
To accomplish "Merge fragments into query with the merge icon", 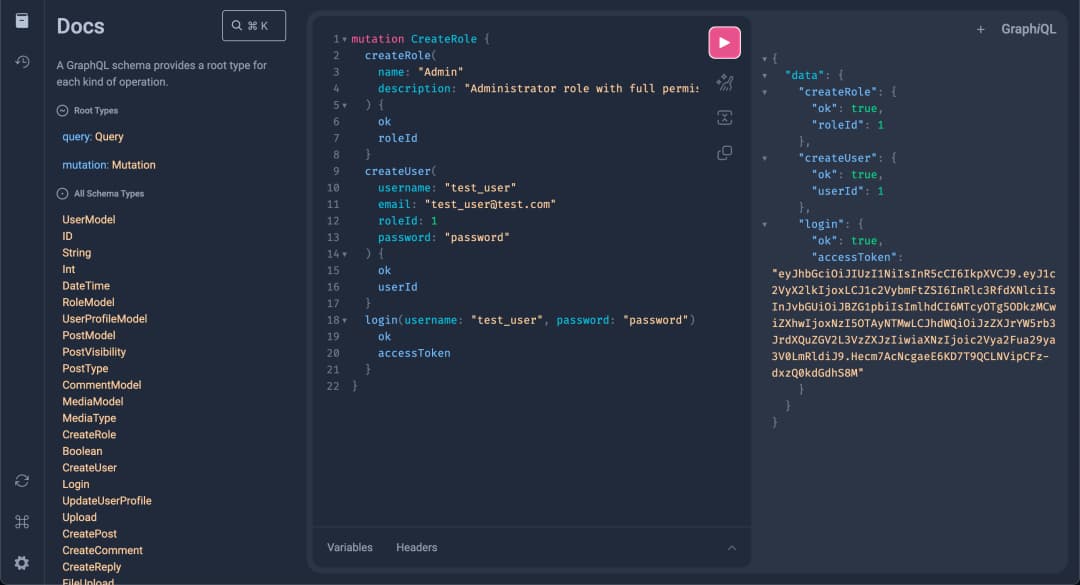I will click(x=726, y=118).
